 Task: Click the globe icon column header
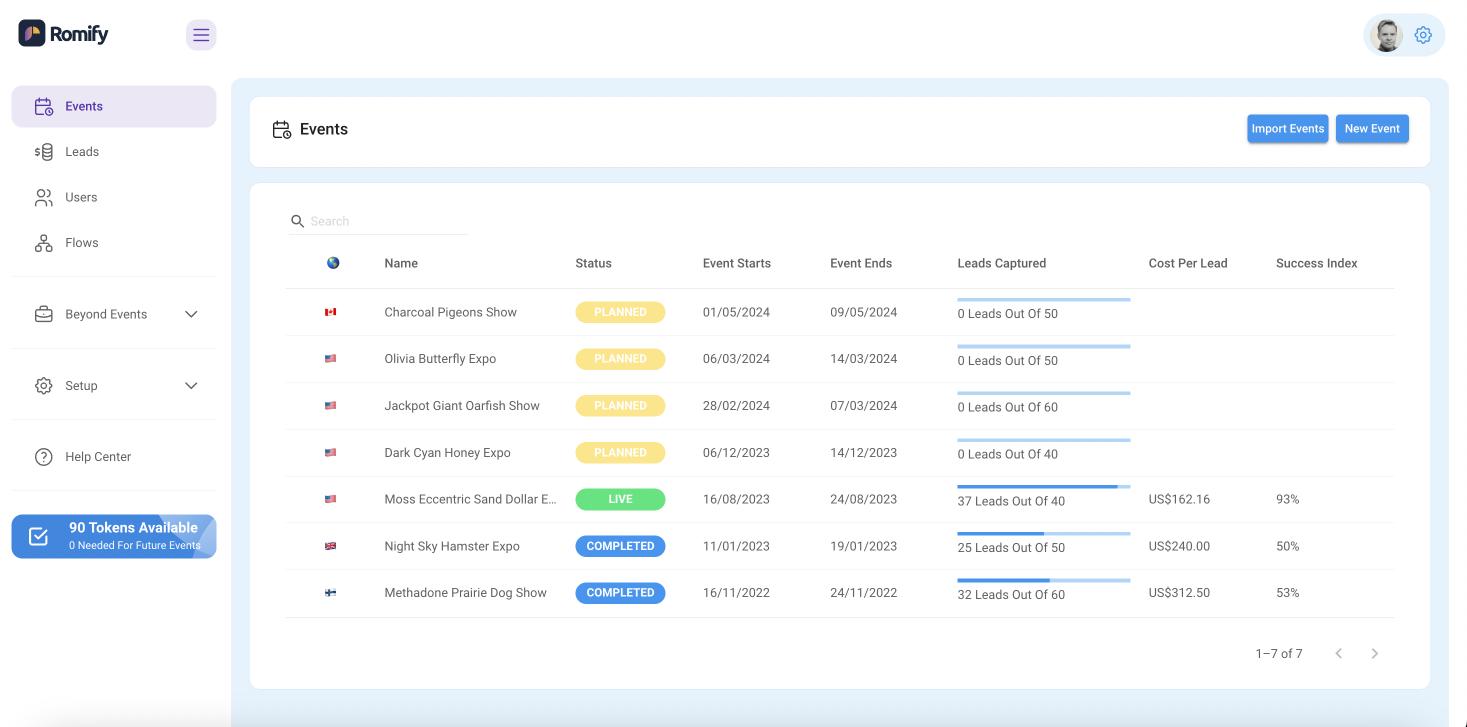point(333,263)
